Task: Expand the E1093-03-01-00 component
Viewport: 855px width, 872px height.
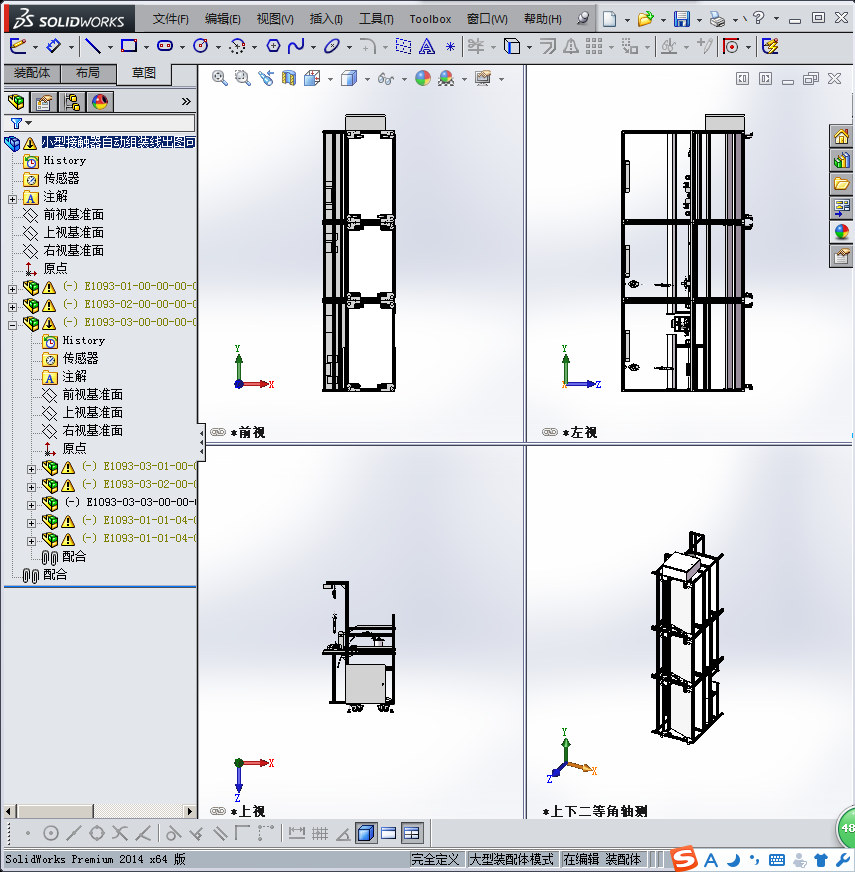Action: tap(31, 469)
